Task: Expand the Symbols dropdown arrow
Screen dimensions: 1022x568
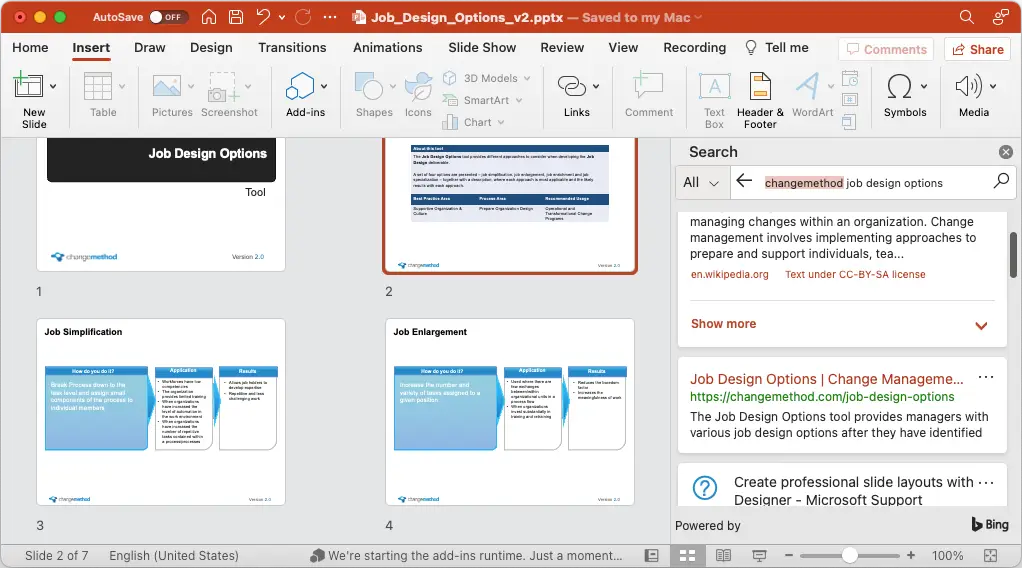Action: click(924, 86)
